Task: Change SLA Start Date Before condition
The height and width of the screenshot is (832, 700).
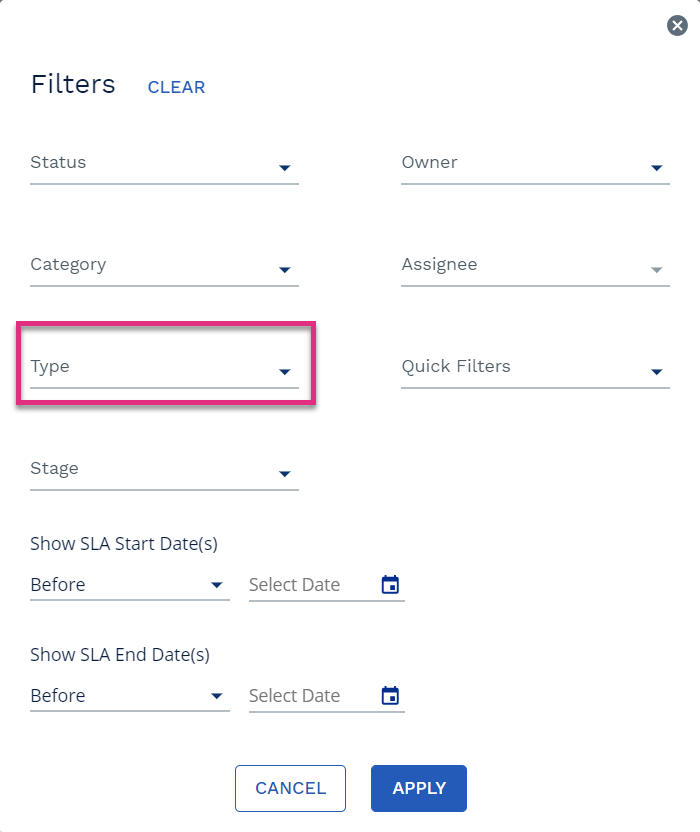Action: tap(129, 585)
